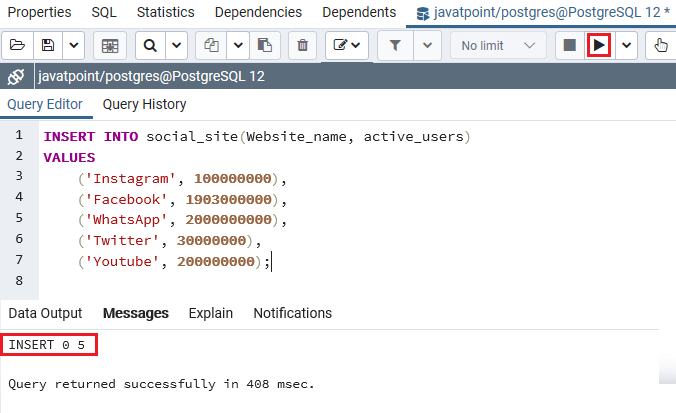Viewport: 676px width, 413px height.
Task: Click the save data changes grid icon
Action: point(110,45)
